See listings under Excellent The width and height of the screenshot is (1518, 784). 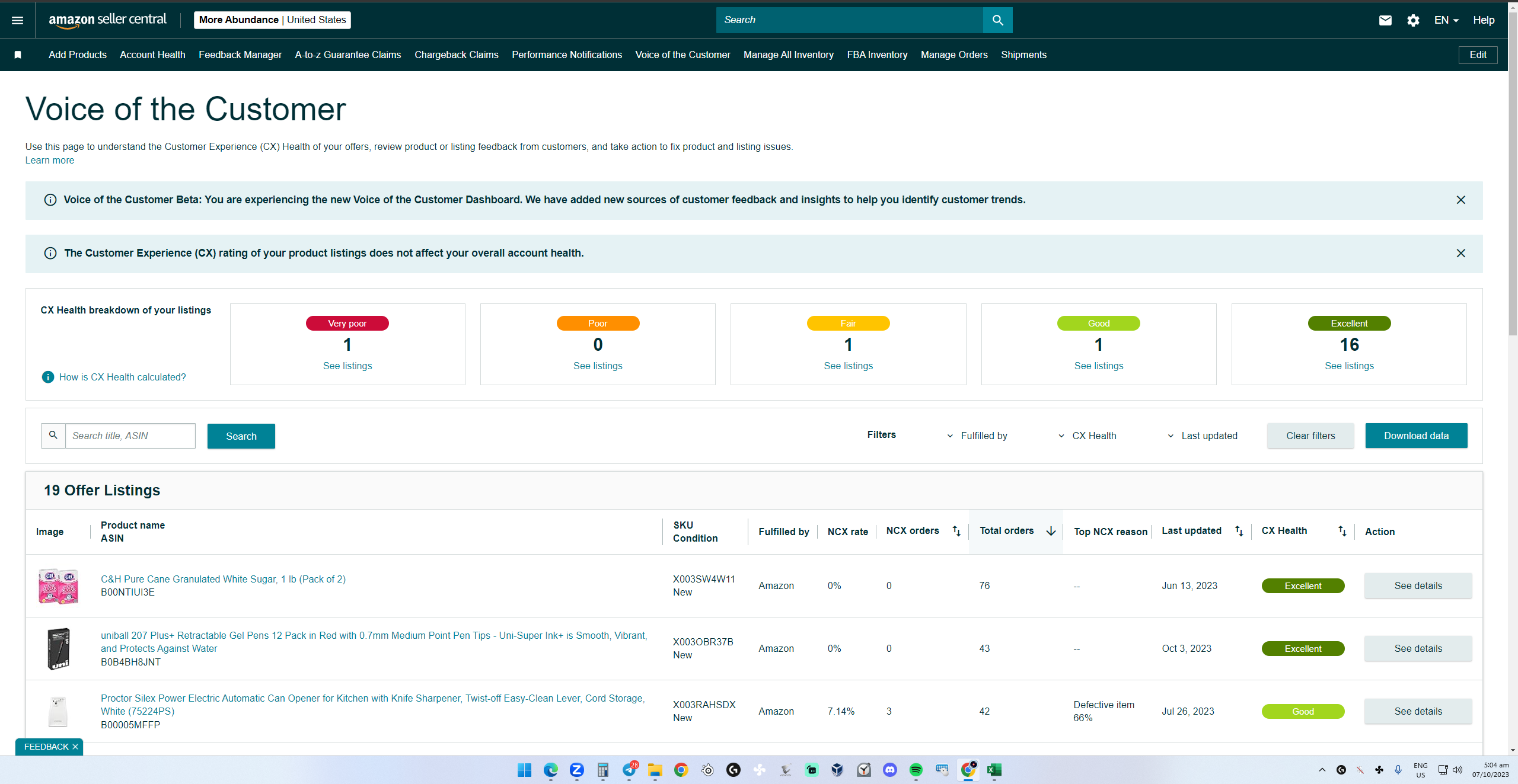pos(1349,366)
